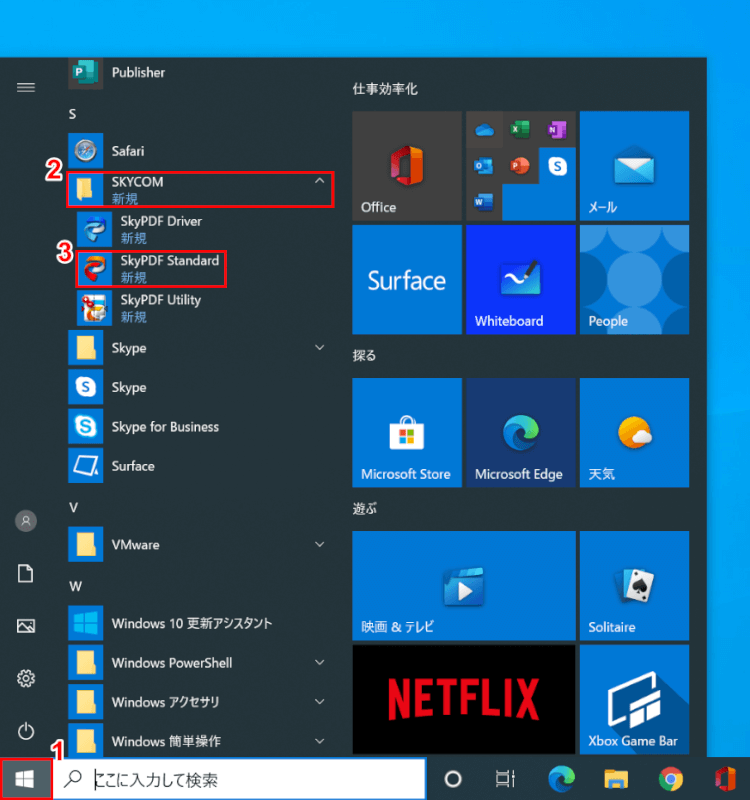Launch Safari from the app list

click(199, 151)
